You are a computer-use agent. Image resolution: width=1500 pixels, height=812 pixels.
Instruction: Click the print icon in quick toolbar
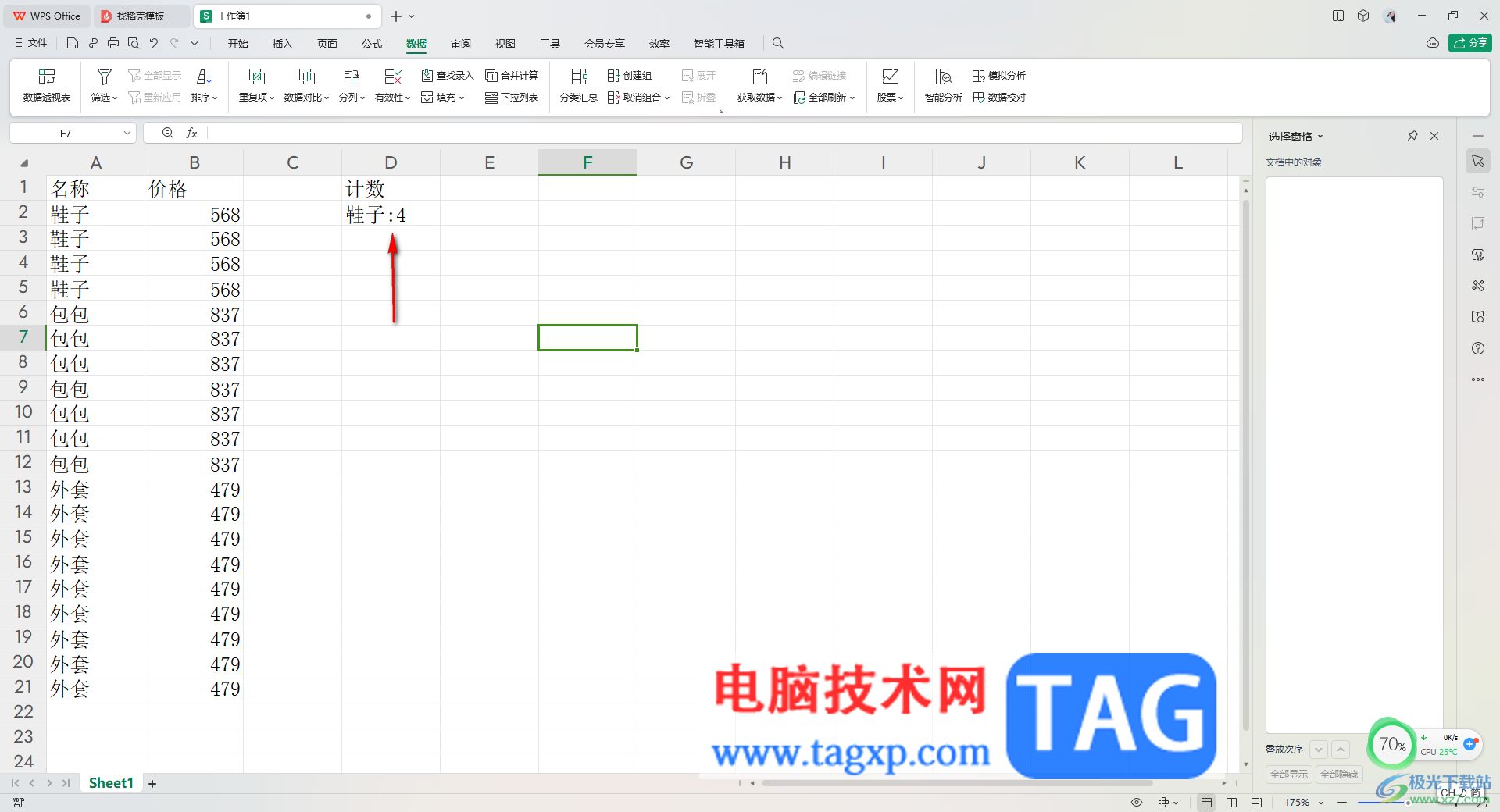click(x=113, y=43)
